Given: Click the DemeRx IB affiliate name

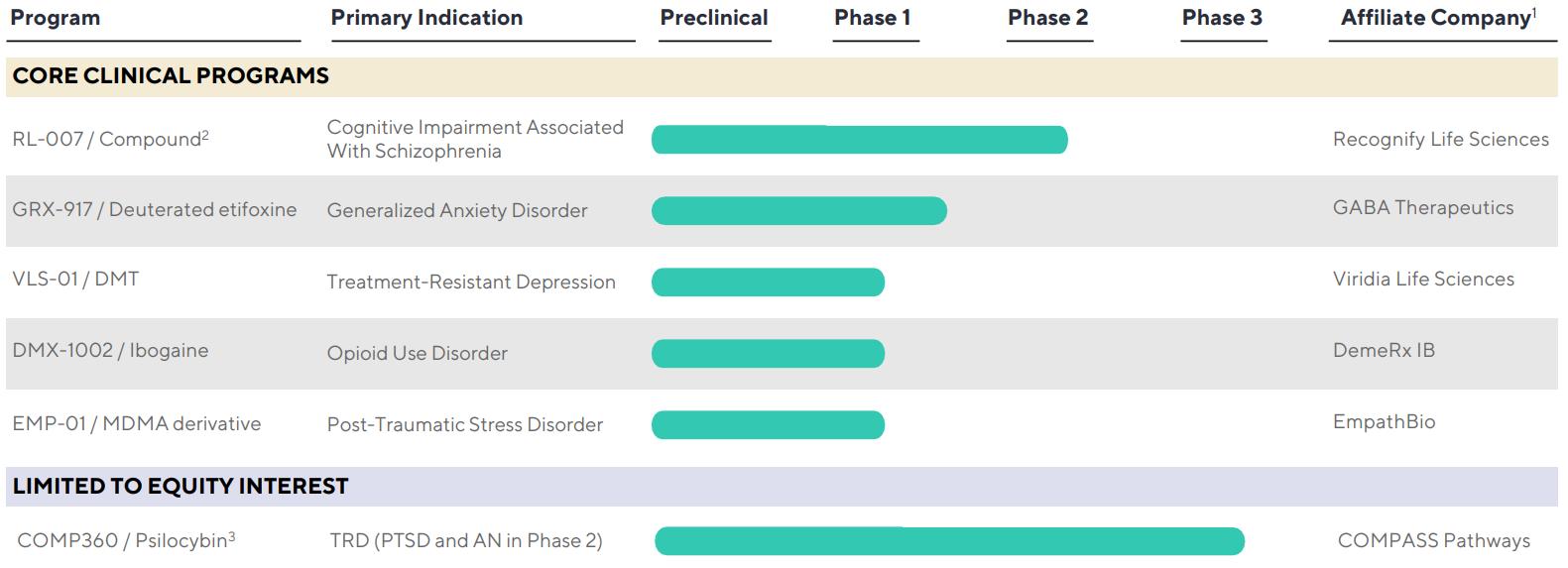Looking at the screenshot, I should coord(1384,351).
